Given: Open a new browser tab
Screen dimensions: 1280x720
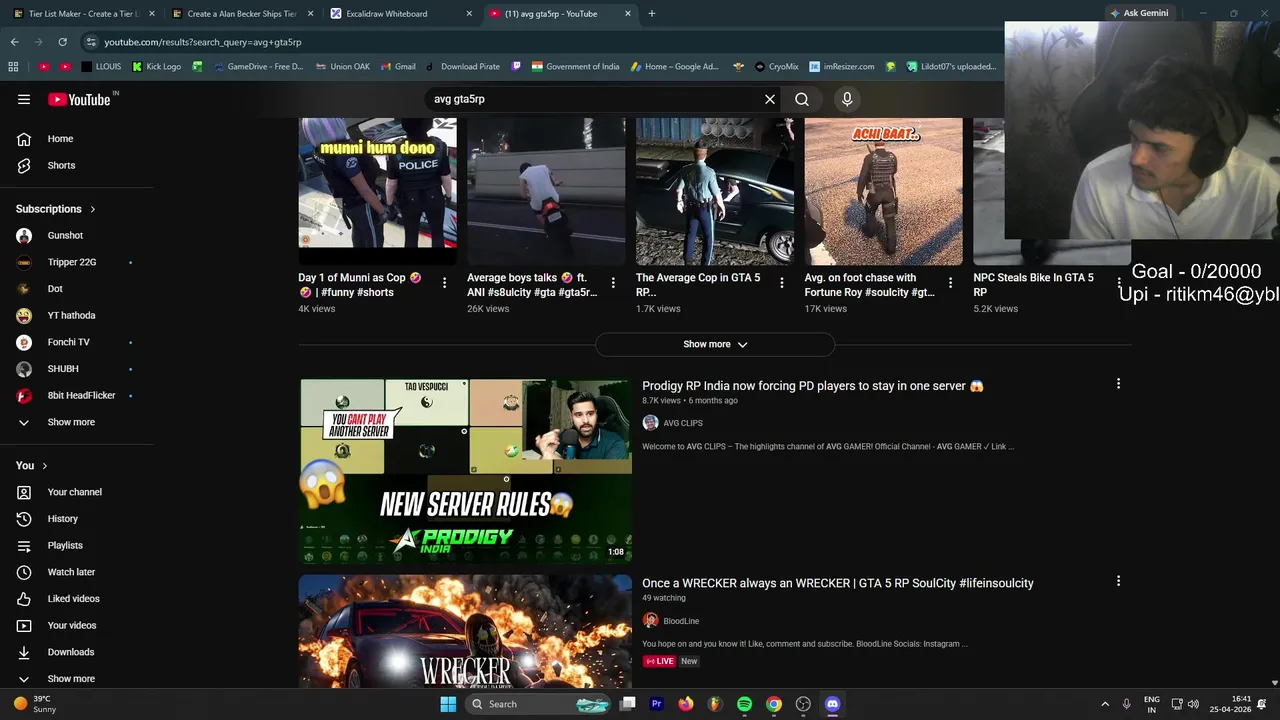Looking at the screenshot, I should pyautogui.click(x=652, y=14).
